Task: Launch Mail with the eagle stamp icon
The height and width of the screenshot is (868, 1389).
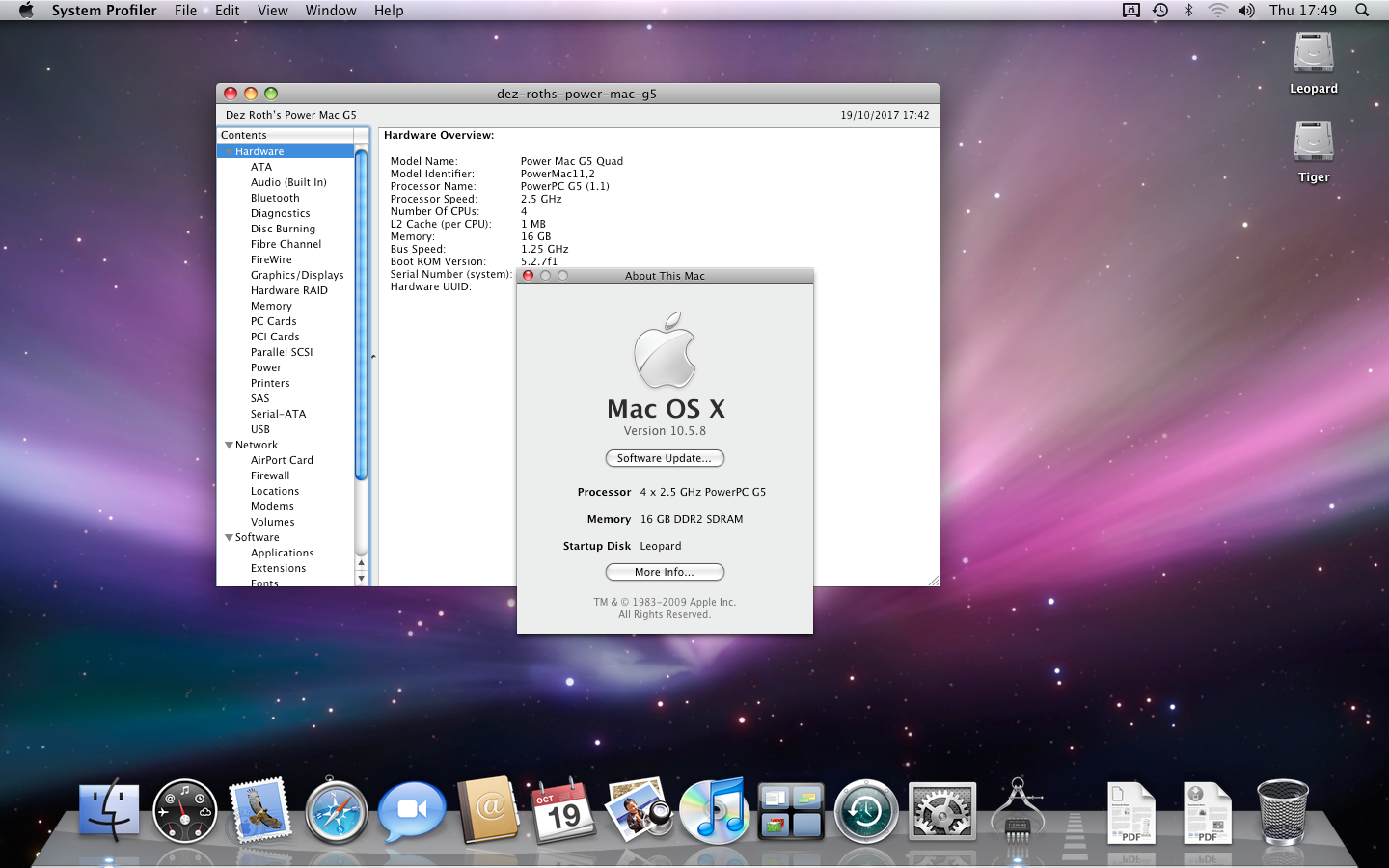Action: tap(260, 810)
